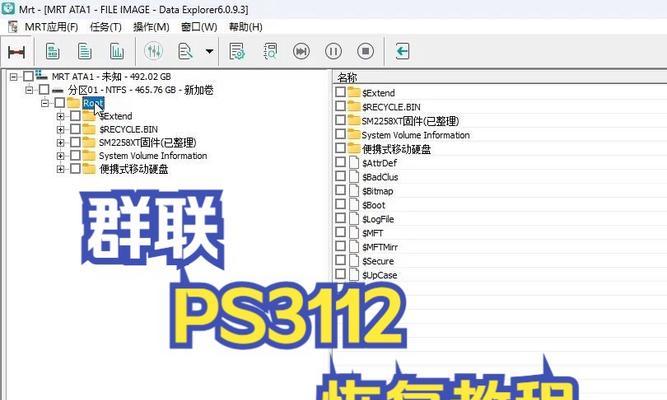Viewport: 667px width, 400px height.
Task: Check the $LogFile file checkbox
Action: tap(340, 218)
